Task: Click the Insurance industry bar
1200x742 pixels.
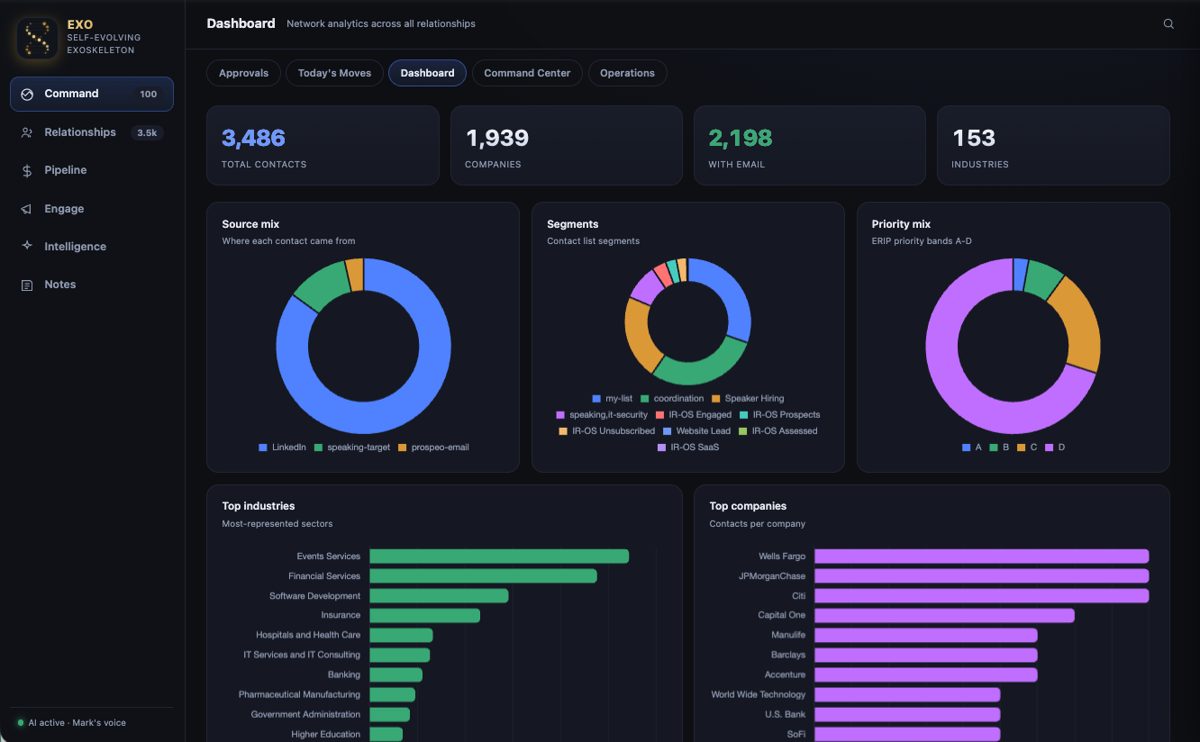Action: click(425, 615)
